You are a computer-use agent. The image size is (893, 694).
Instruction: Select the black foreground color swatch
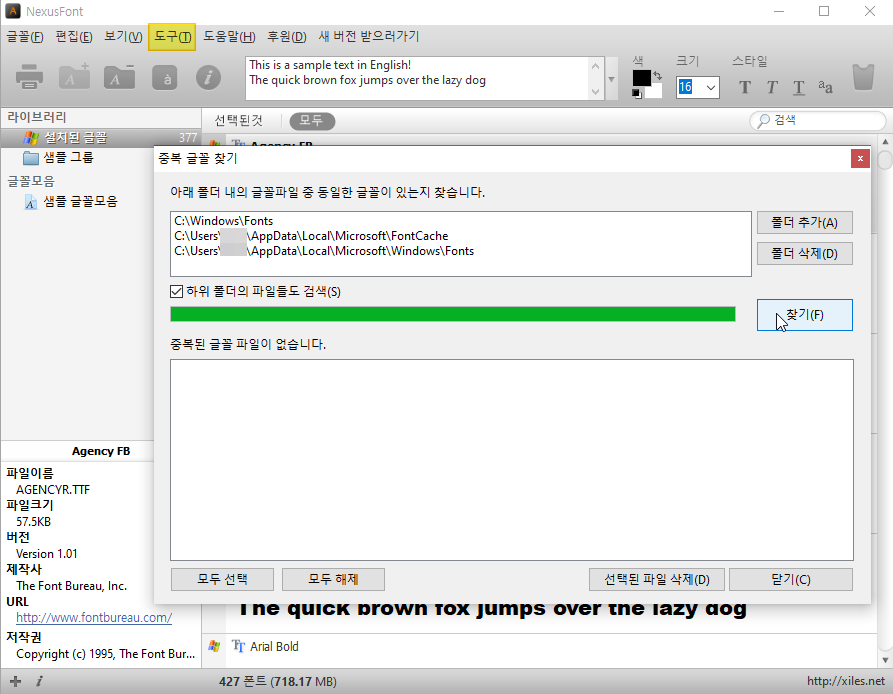pos(641,78)
